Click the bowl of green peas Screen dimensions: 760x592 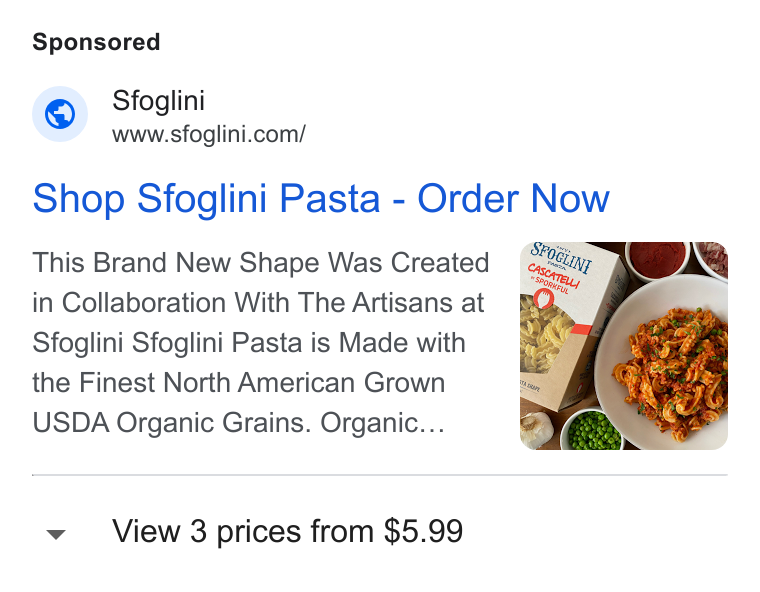click(x=592, y=430)
